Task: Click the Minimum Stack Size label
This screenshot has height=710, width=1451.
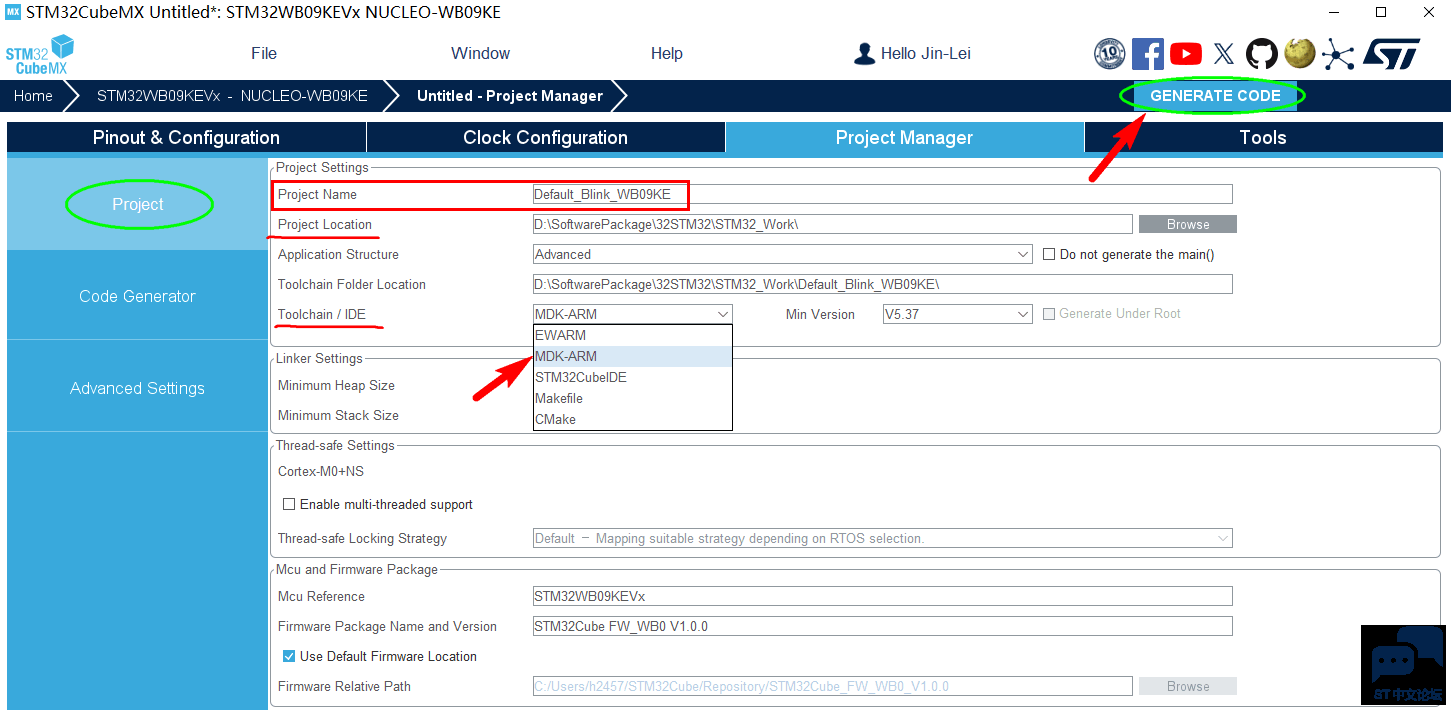Action: (x=338, y=415)
